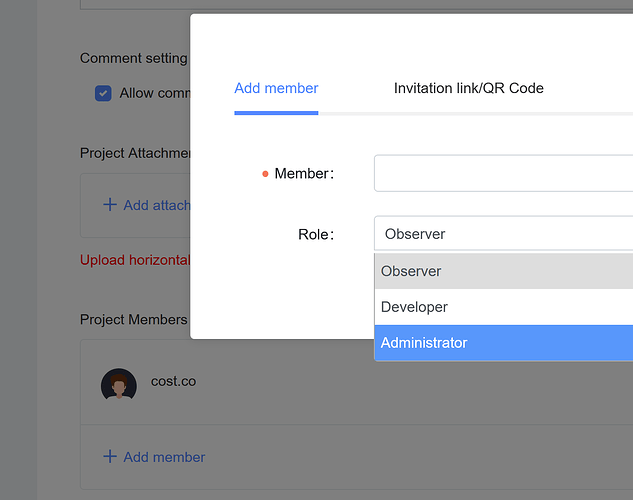Image resolution: width=633 pixels, height=500 pixels.
Task: Click the Role field label
Action: tap(316, 234)
